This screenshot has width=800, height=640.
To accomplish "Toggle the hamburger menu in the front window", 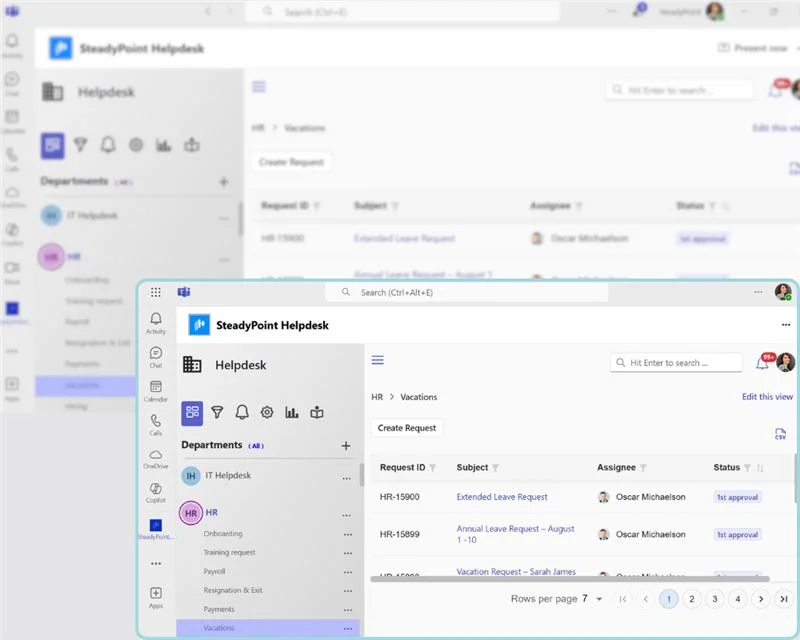I will (x=378, y=360).
